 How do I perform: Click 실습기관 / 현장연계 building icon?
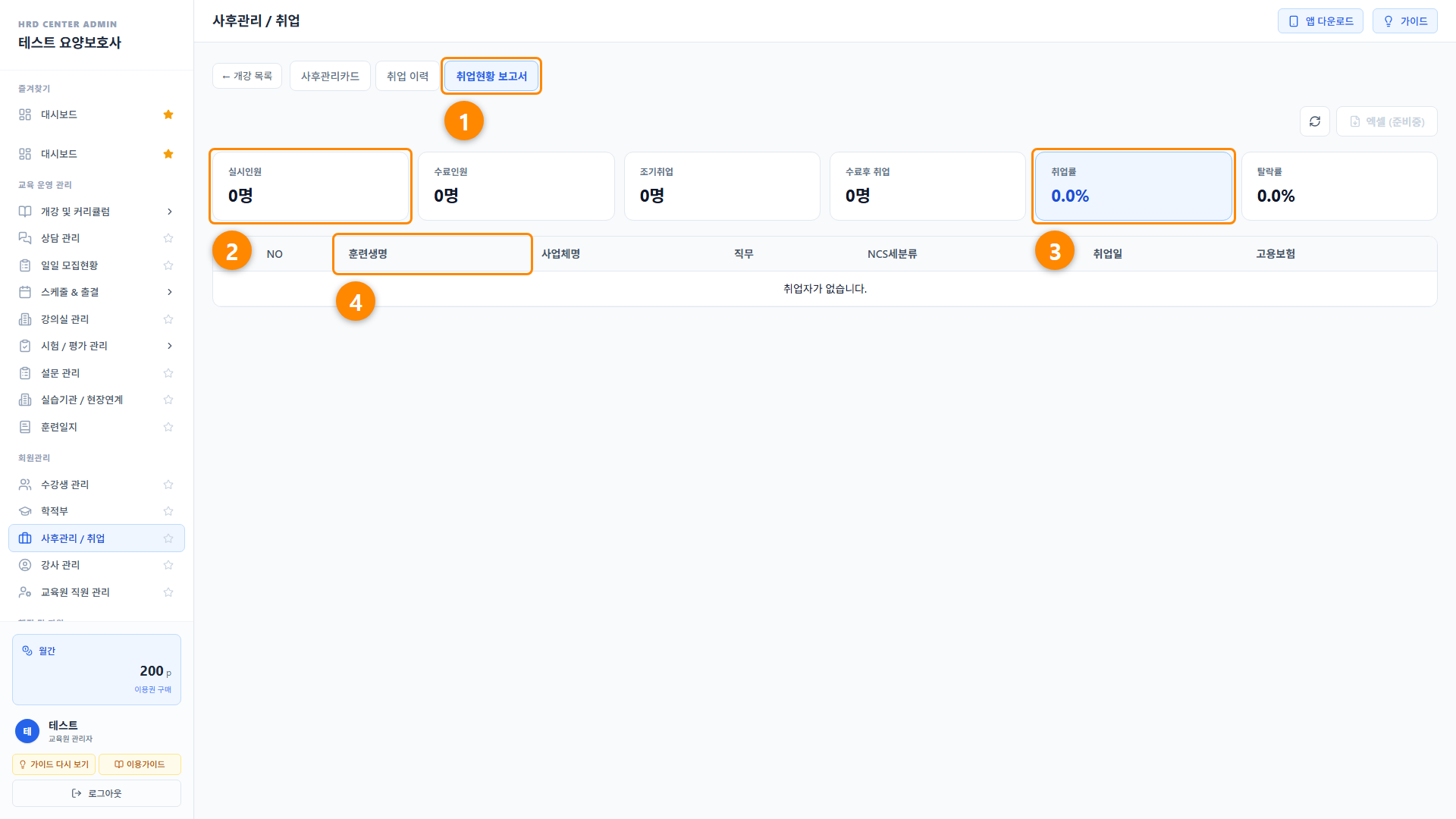coord(25,400)
